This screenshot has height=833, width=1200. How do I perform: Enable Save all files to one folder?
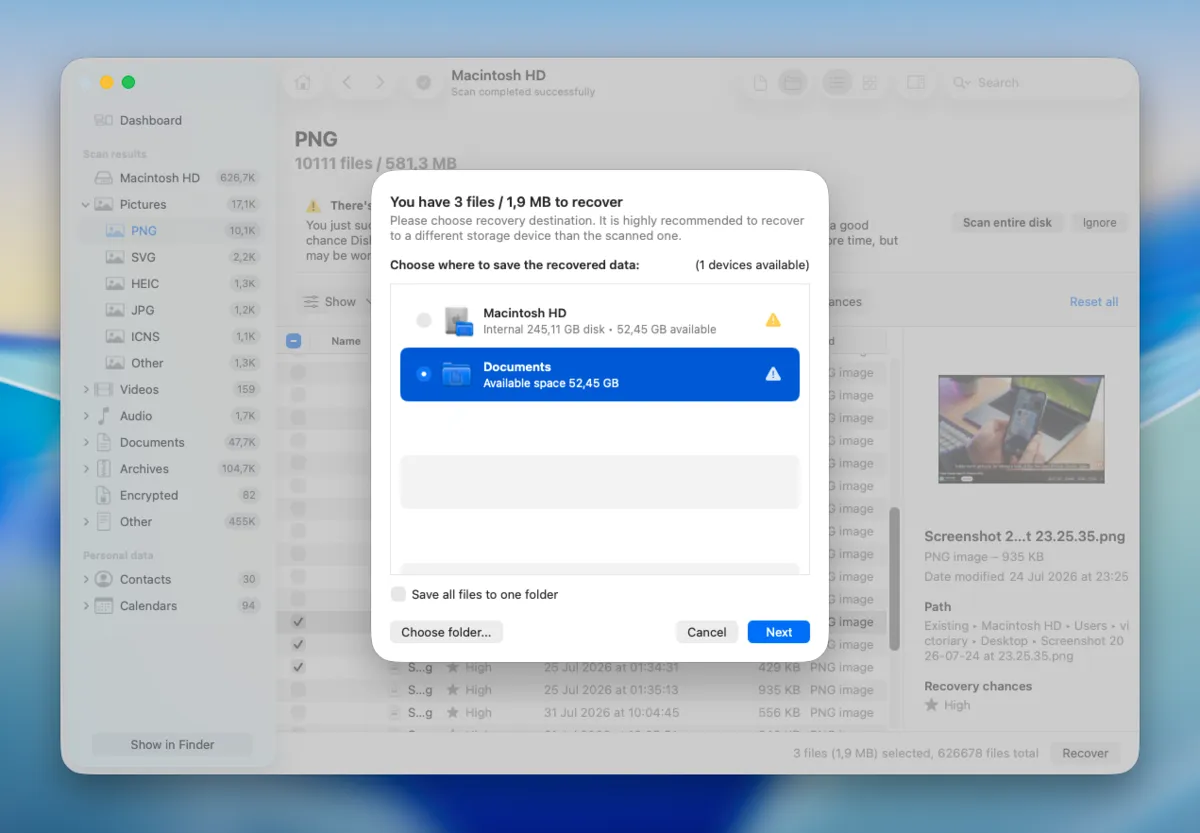coord(399,594)
